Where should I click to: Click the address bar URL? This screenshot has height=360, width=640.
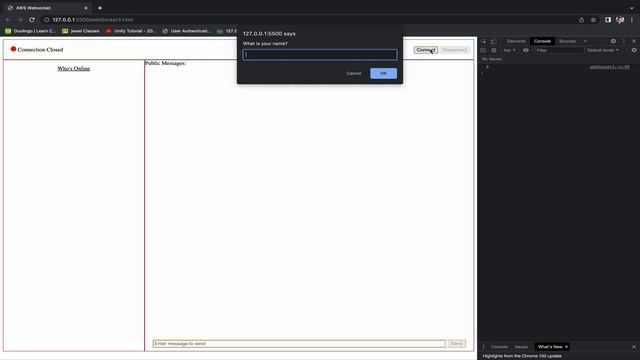click(93, 20)
